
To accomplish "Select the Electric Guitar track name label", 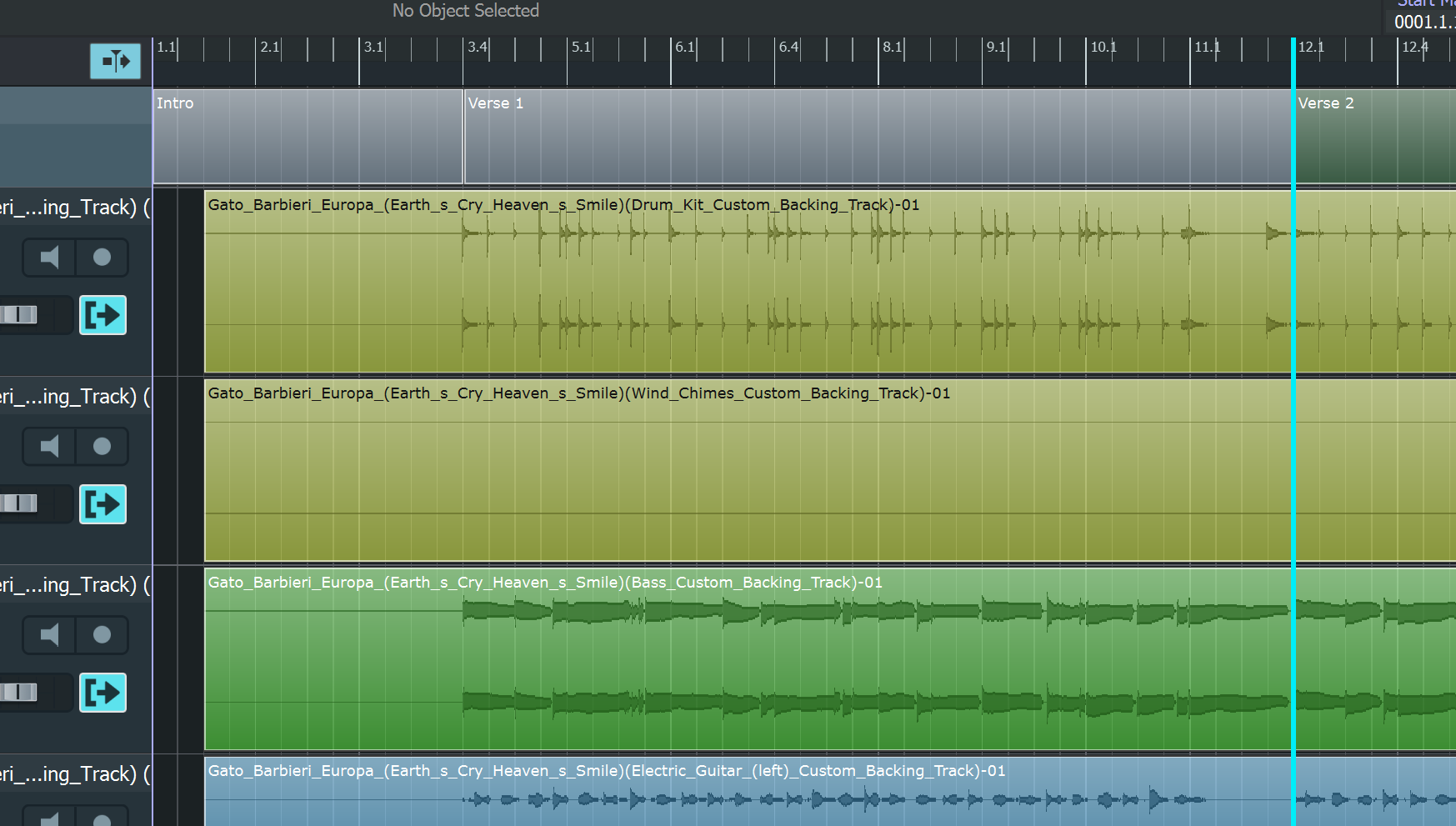I will [76, 774].
